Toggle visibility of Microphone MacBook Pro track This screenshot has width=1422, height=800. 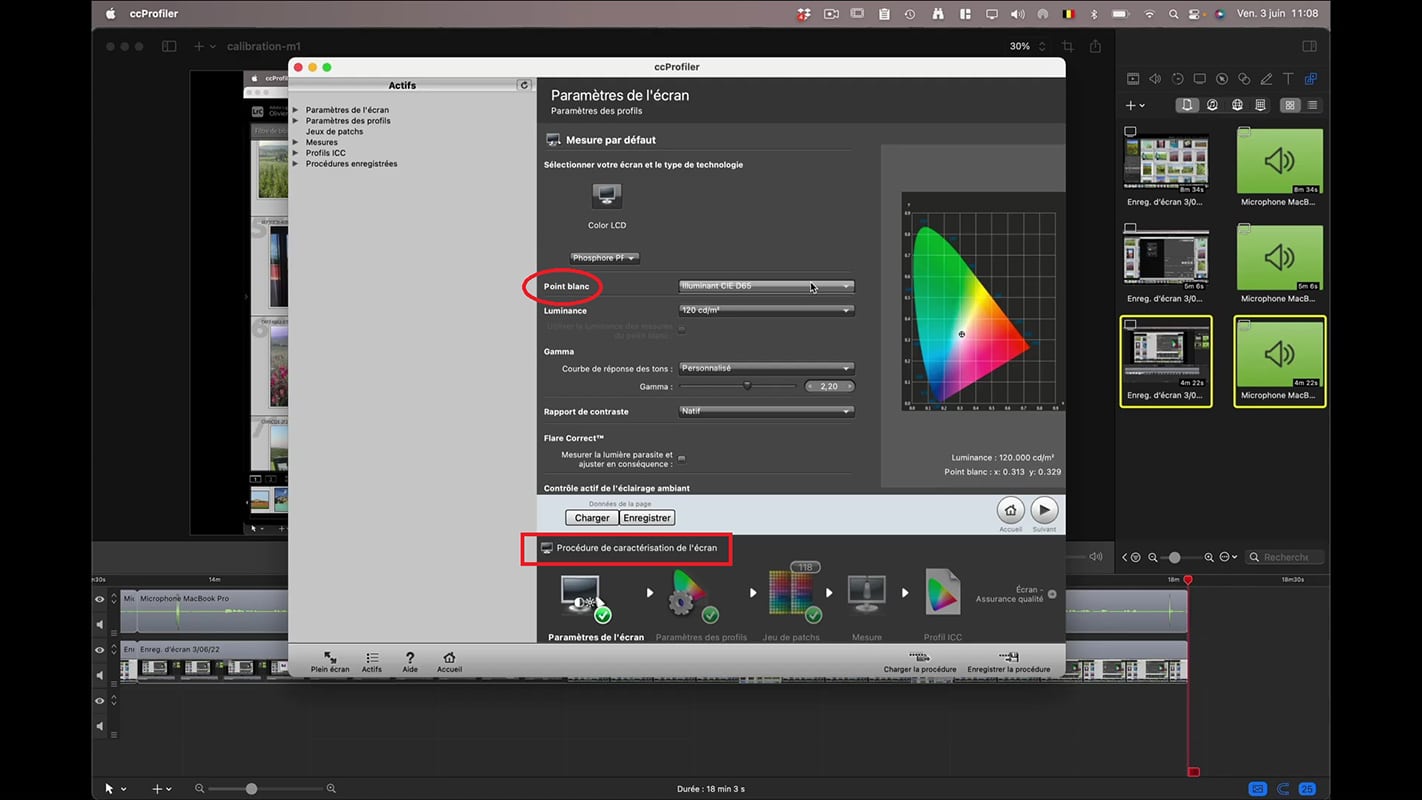click(99, 599)
